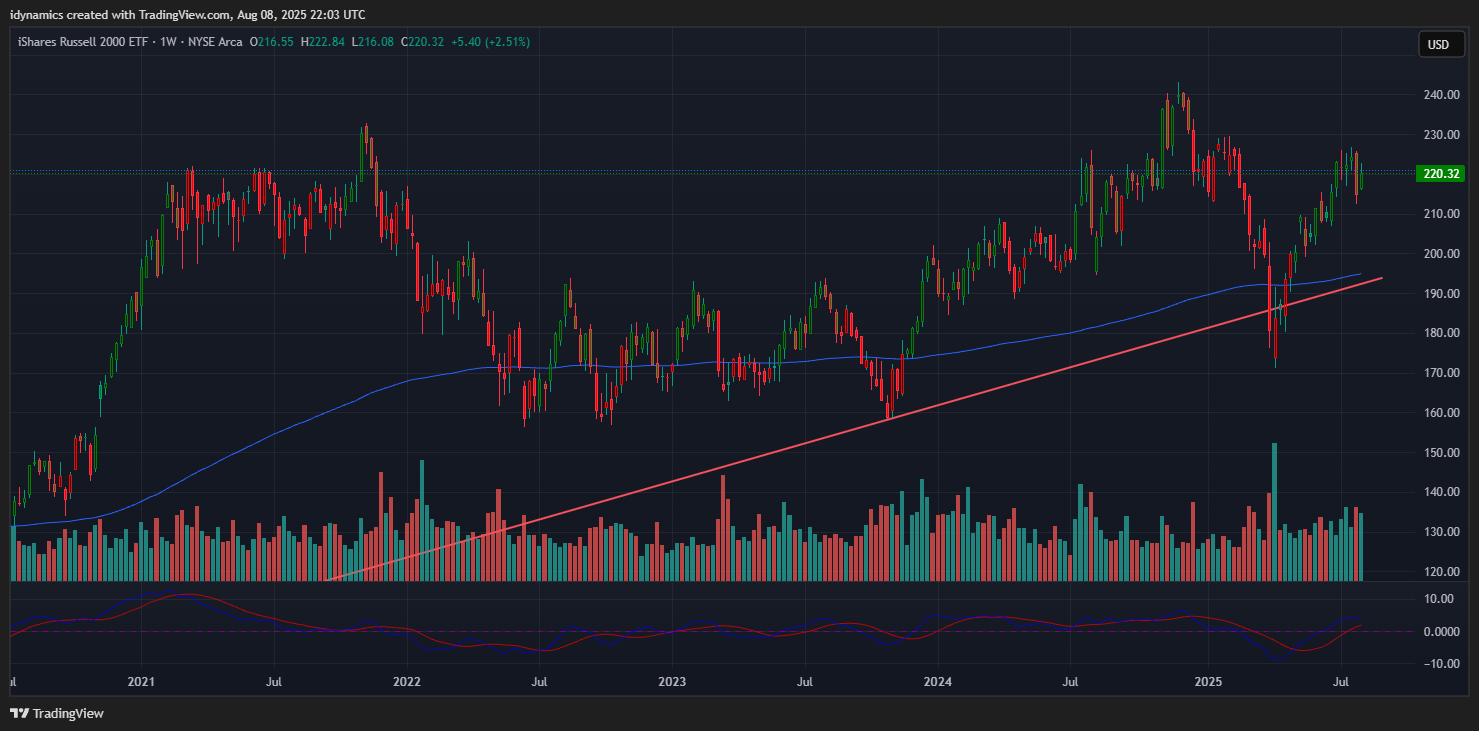
Task: Click the green 220.32 current price tag
Action: click(x=1440, y=173)
